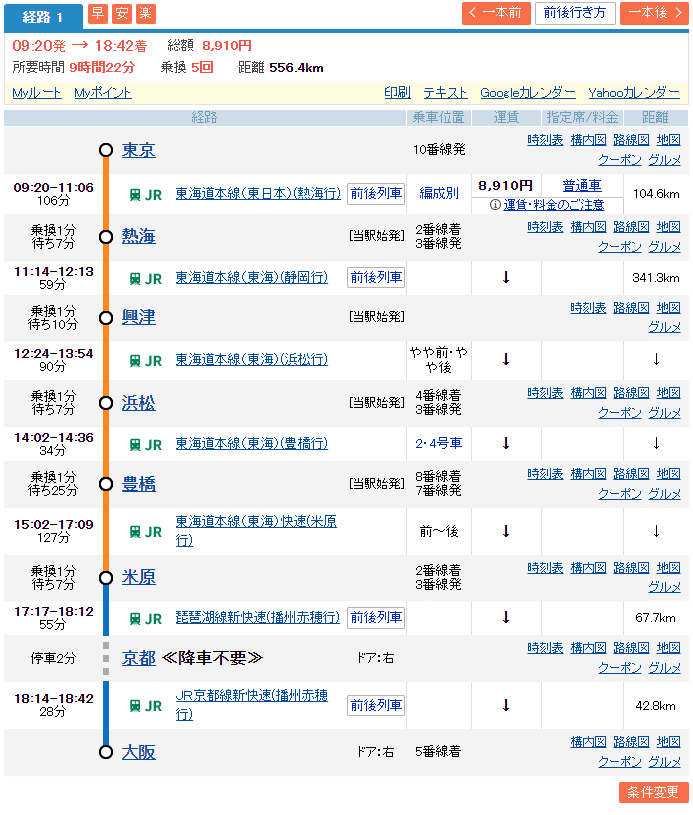Add route to Googleカレンダー
693x815 pixels.
tap(528, 93)
